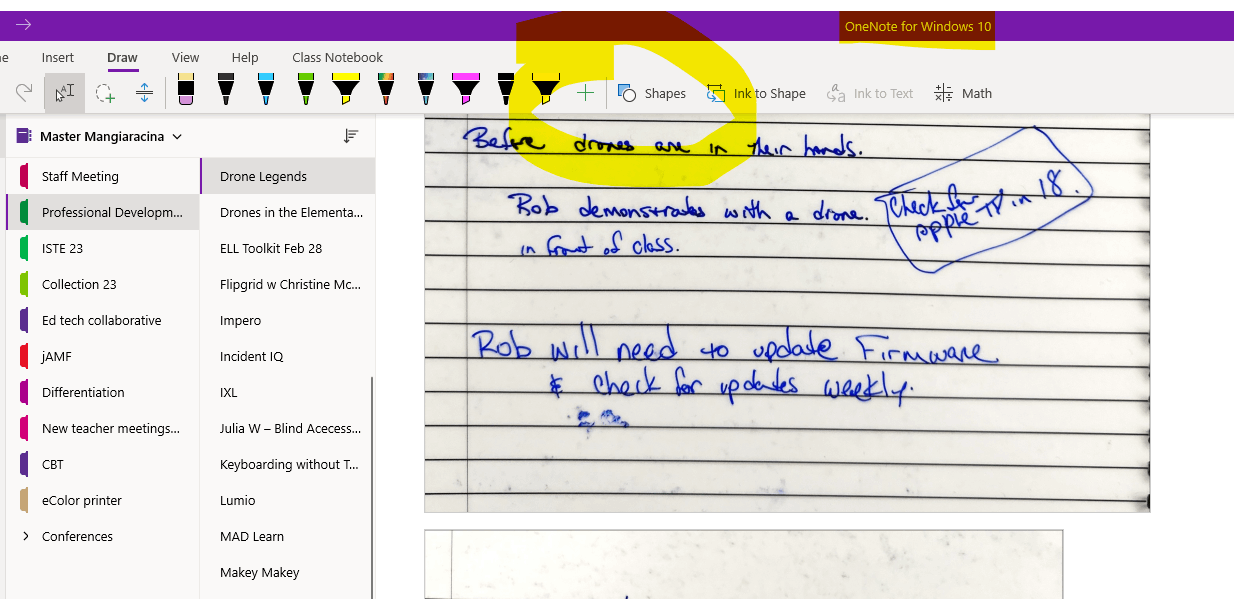
Task: Open the Class Notebook tab
Action: [338, 58]
